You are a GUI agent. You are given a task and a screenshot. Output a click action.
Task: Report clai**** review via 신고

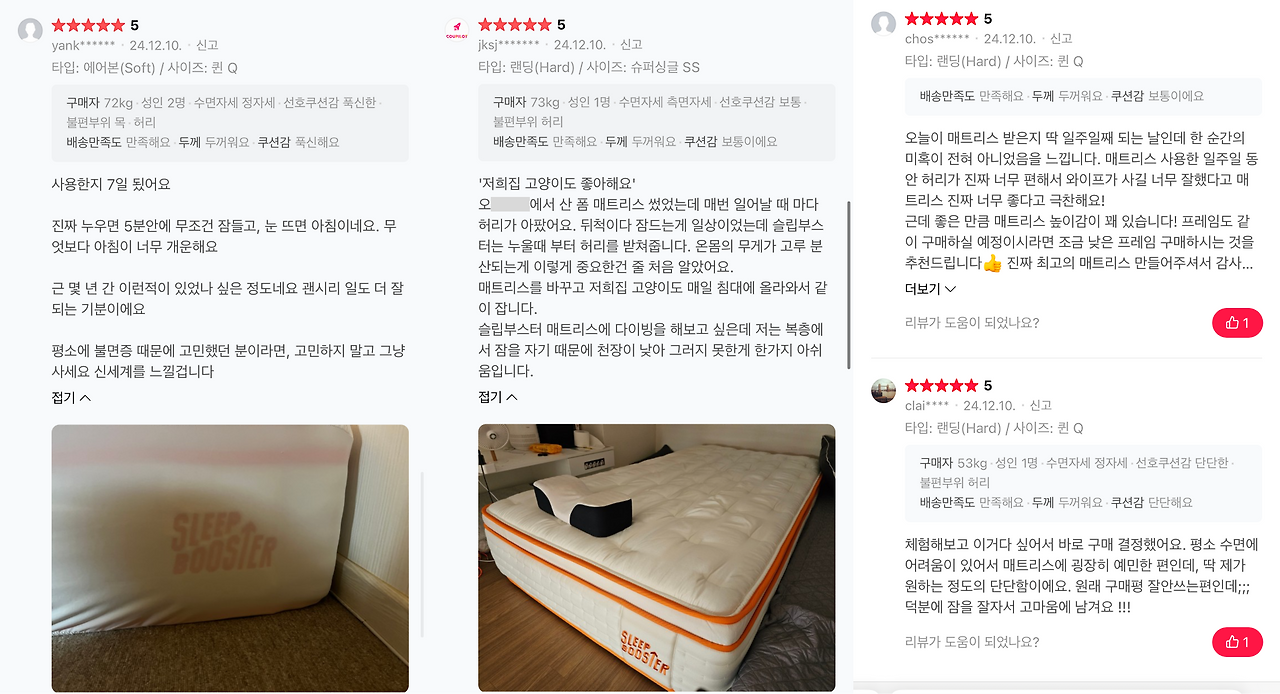(1041, 406)
